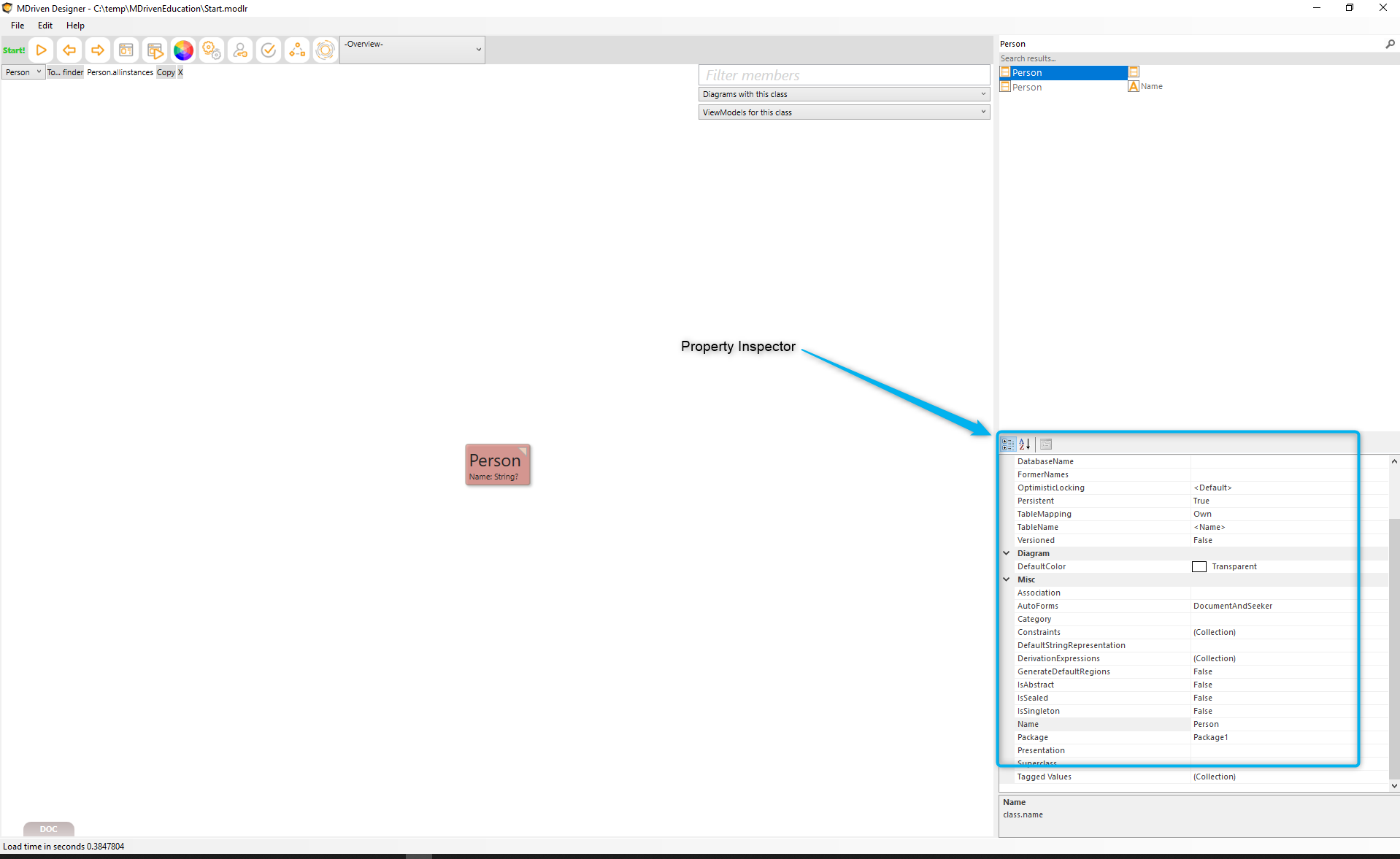Click the DefaultColor Transparent swatch
Screen dimensions: 1400x859
click(x=1199, y=567)
